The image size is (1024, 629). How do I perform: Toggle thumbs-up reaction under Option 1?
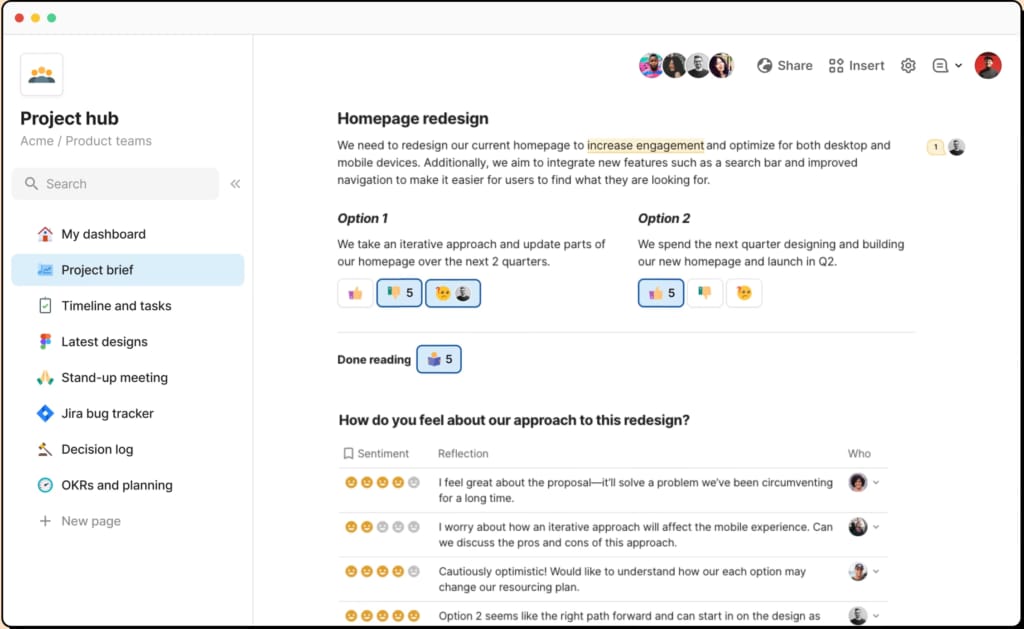pos(354,293)
